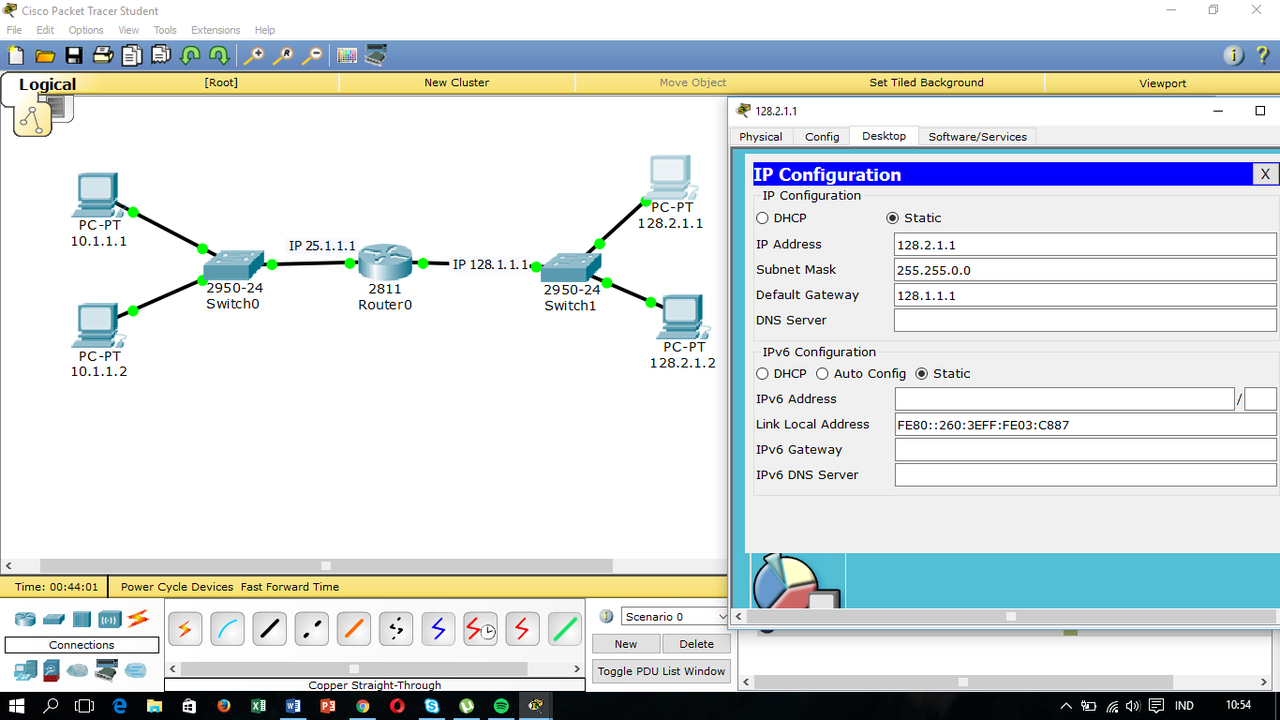Click the New scenario button
1280x720 pixels.
[x=626, y=644]
